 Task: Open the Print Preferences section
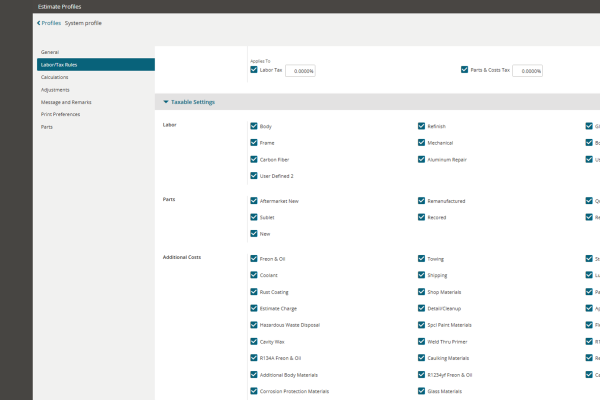coord(60,114)
